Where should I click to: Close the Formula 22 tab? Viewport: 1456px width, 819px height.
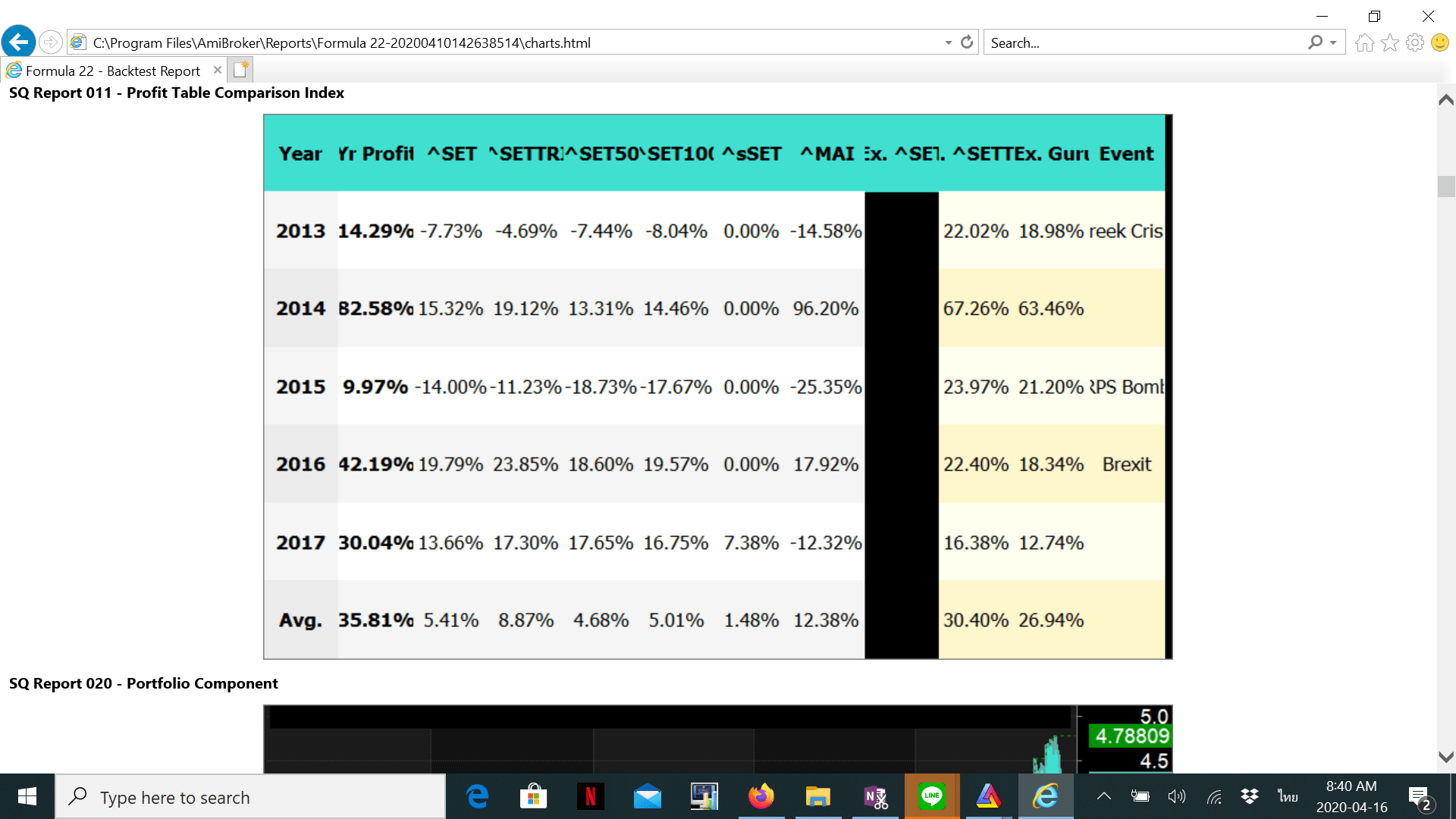[x=218, y=70]
